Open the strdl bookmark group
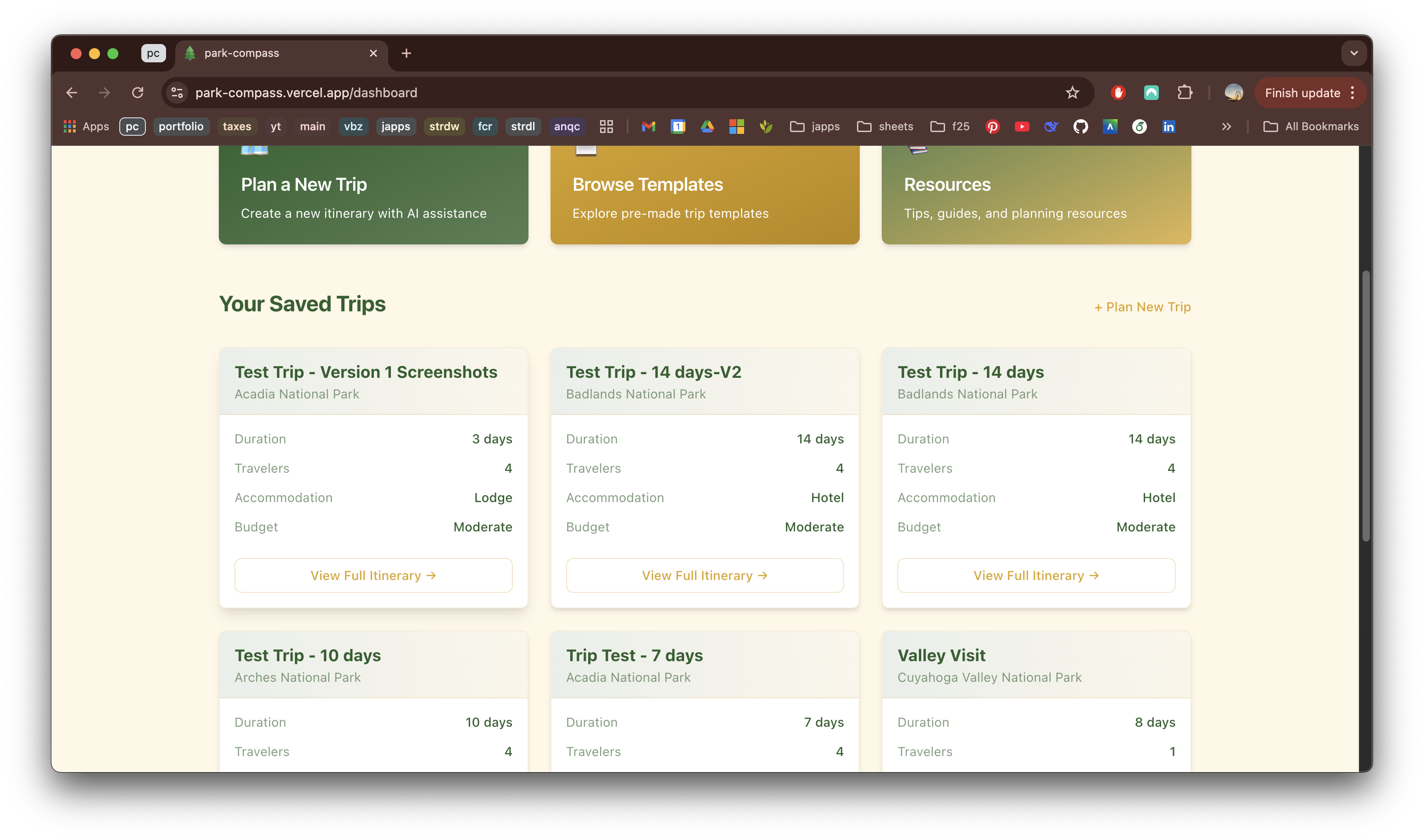Viewport: 1424px width, 840px height. coord(523,127)
